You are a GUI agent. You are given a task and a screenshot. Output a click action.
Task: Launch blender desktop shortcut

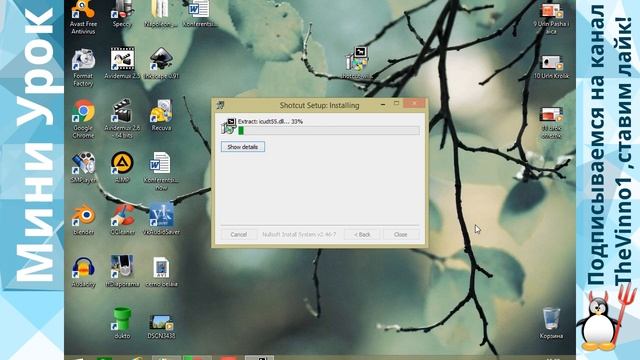(x=83, y=220)
